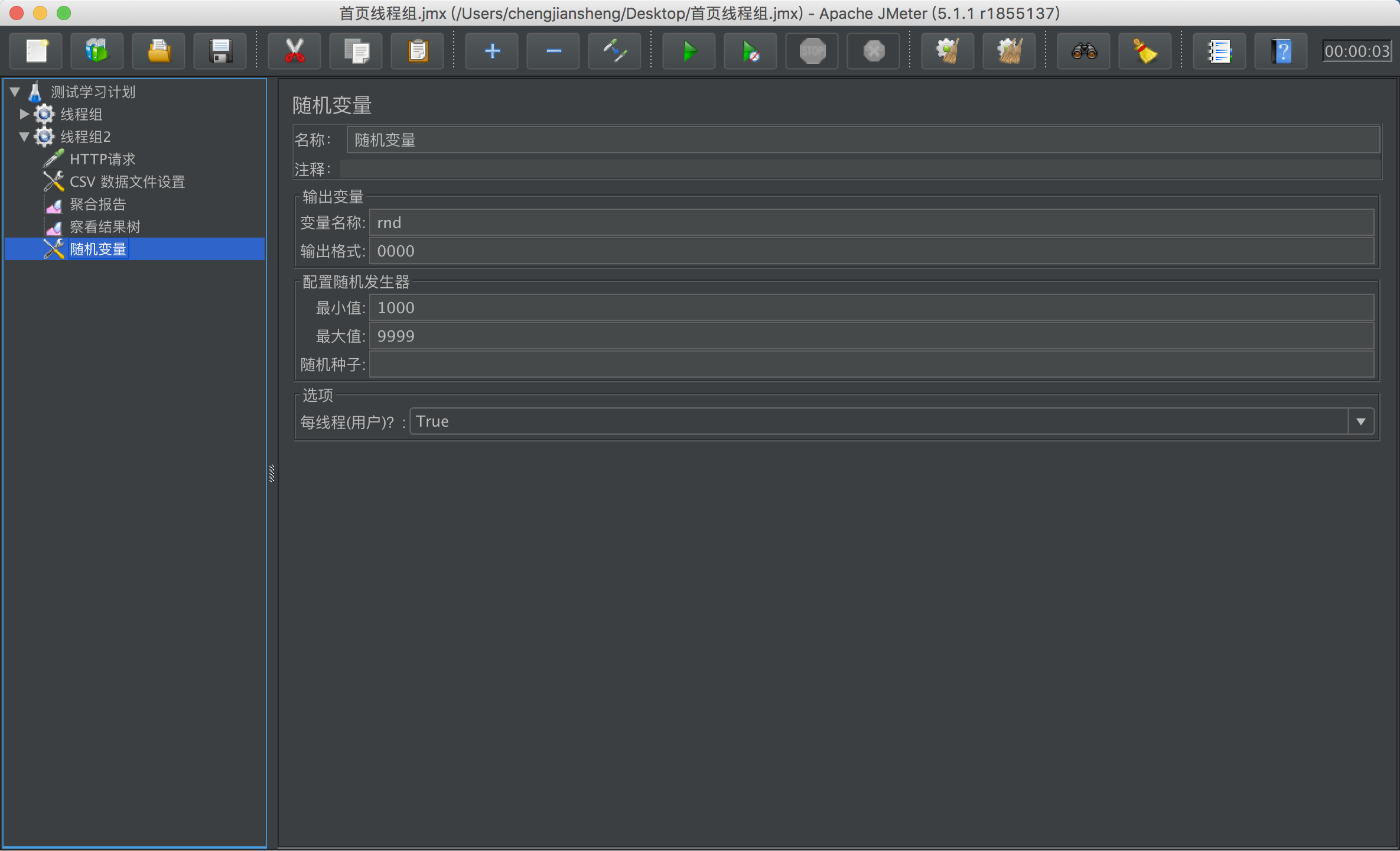The height and width of the screenshot is (851, 1400).
Task: Open the Templates icon in toolbar
Action: pos(97,51)
